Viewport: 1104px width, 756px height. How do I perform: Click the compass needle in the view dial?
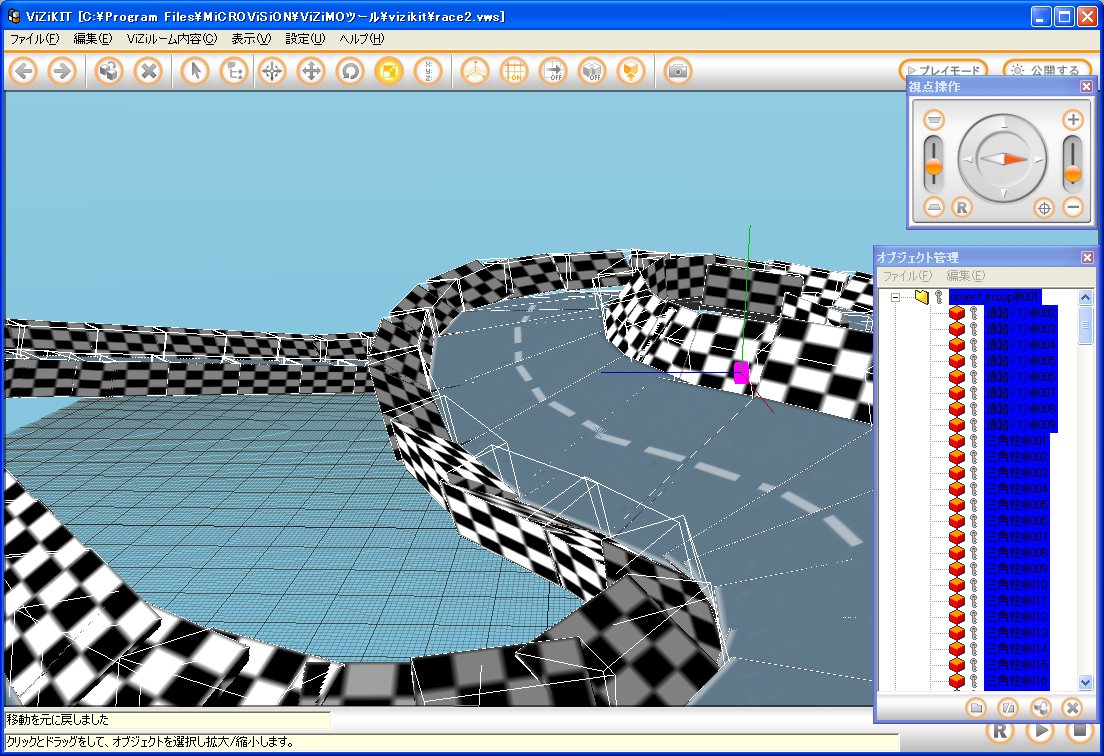[x=1004, y=159]
